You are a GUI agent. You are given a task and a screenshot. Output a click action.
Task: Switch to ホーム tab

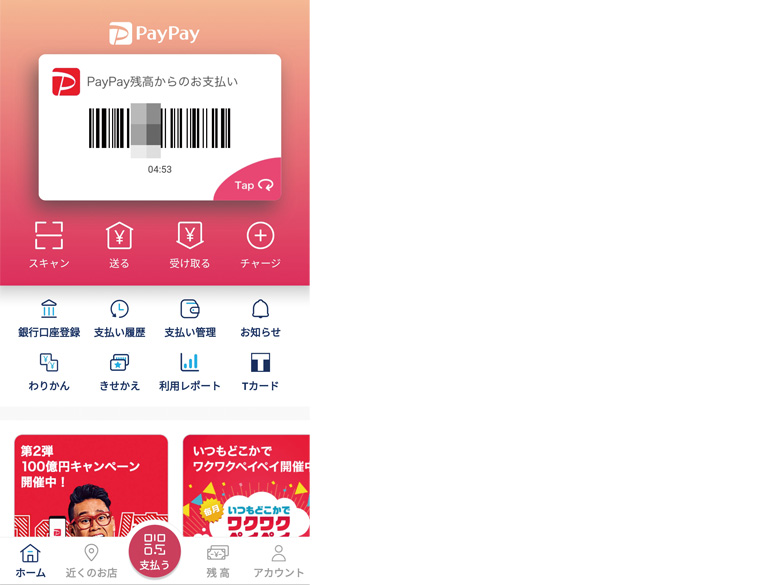coord(30,561)
